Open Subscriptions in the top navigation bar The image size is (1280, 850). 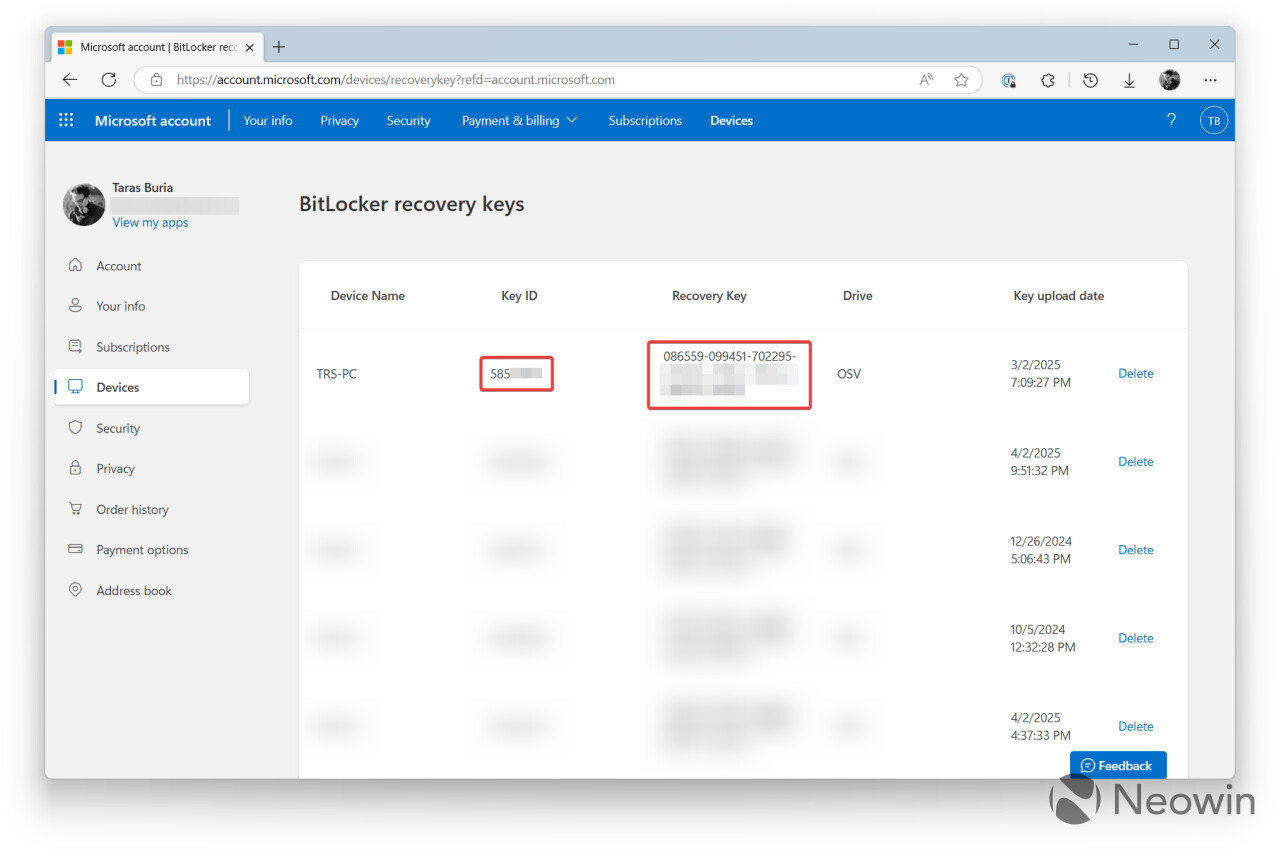(x=645, y=120)
